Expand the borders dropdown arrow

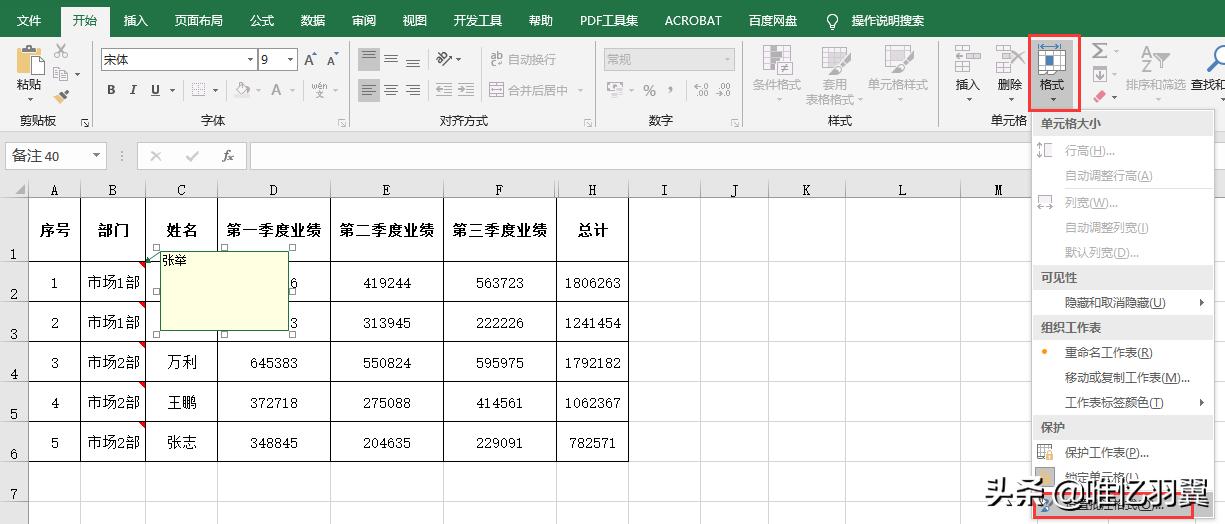point(217,90)
